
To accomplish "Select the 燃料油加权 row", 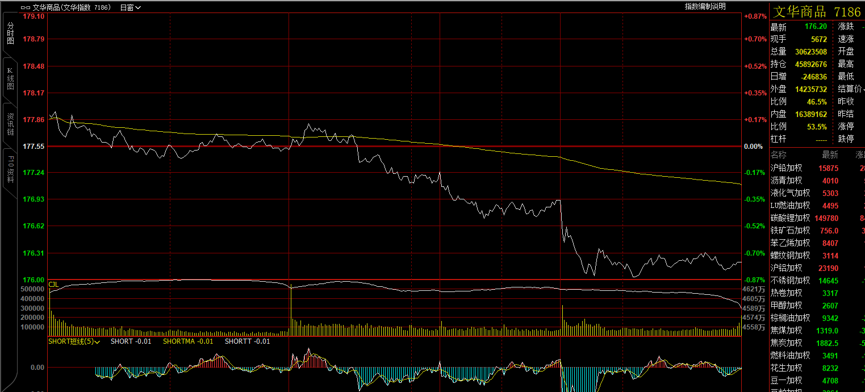I will pyautogui.click(x=818, y=356).
